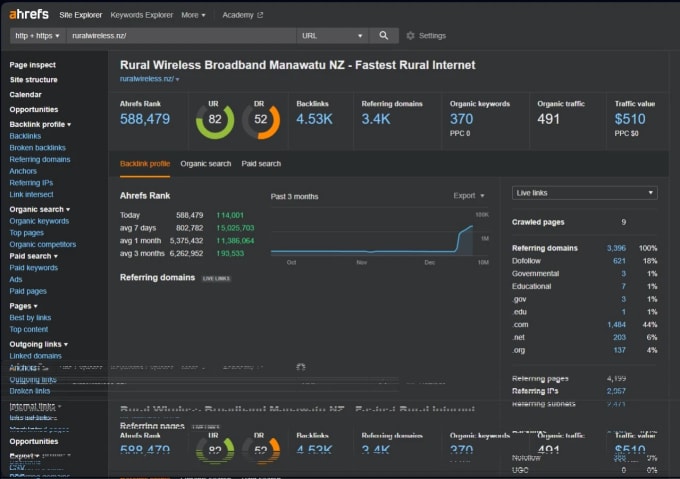Viewport: 680px width, 479px height.
Task: Collapse the Outgoing links section
Action: coord(39,344)
